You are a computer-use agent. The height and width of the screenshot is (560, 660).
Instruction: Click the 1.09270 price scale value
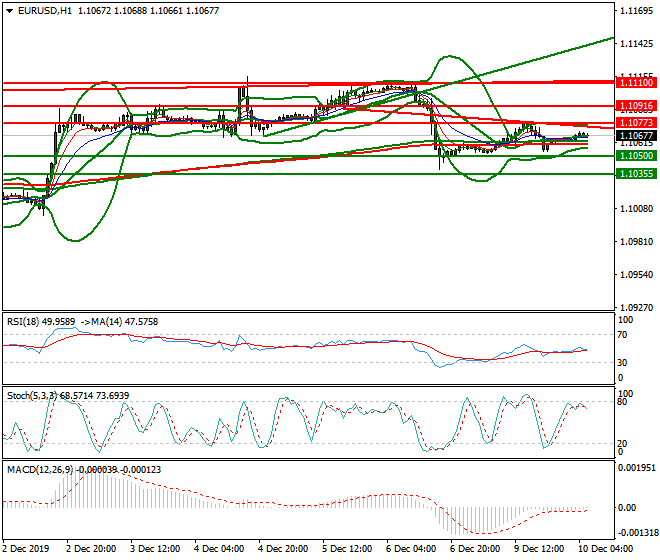click(636, 308)
